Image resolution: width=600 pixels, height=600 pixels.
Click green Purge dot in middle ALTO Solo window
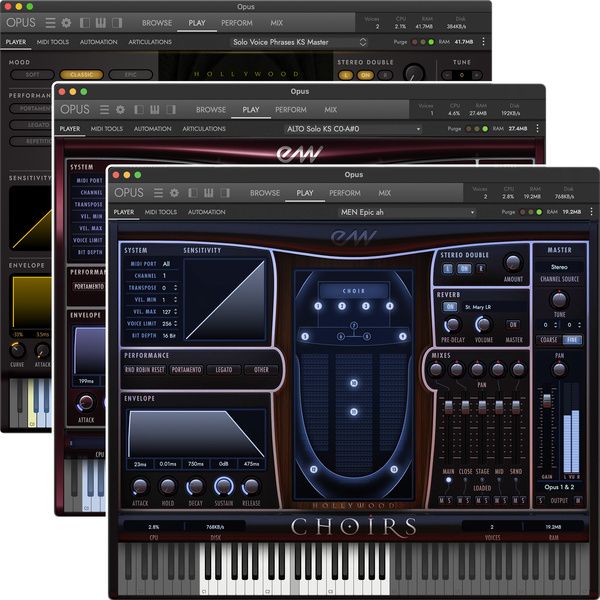tap(485, 129)
